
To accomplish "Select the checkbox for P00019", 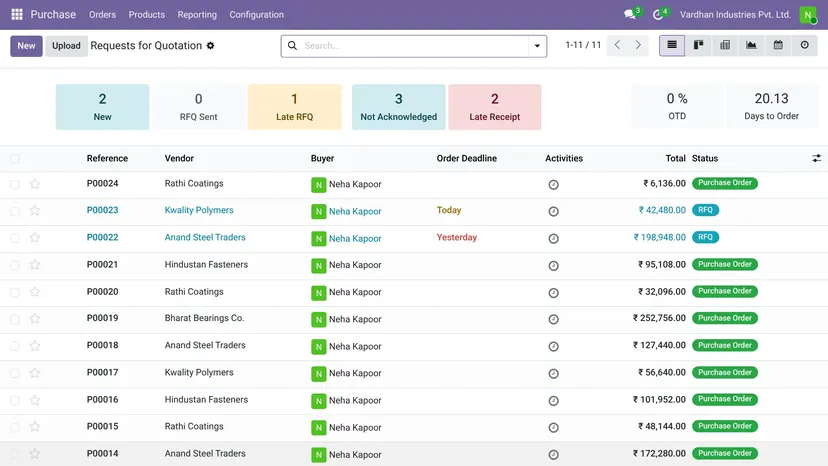I will (x=15, y=319).
